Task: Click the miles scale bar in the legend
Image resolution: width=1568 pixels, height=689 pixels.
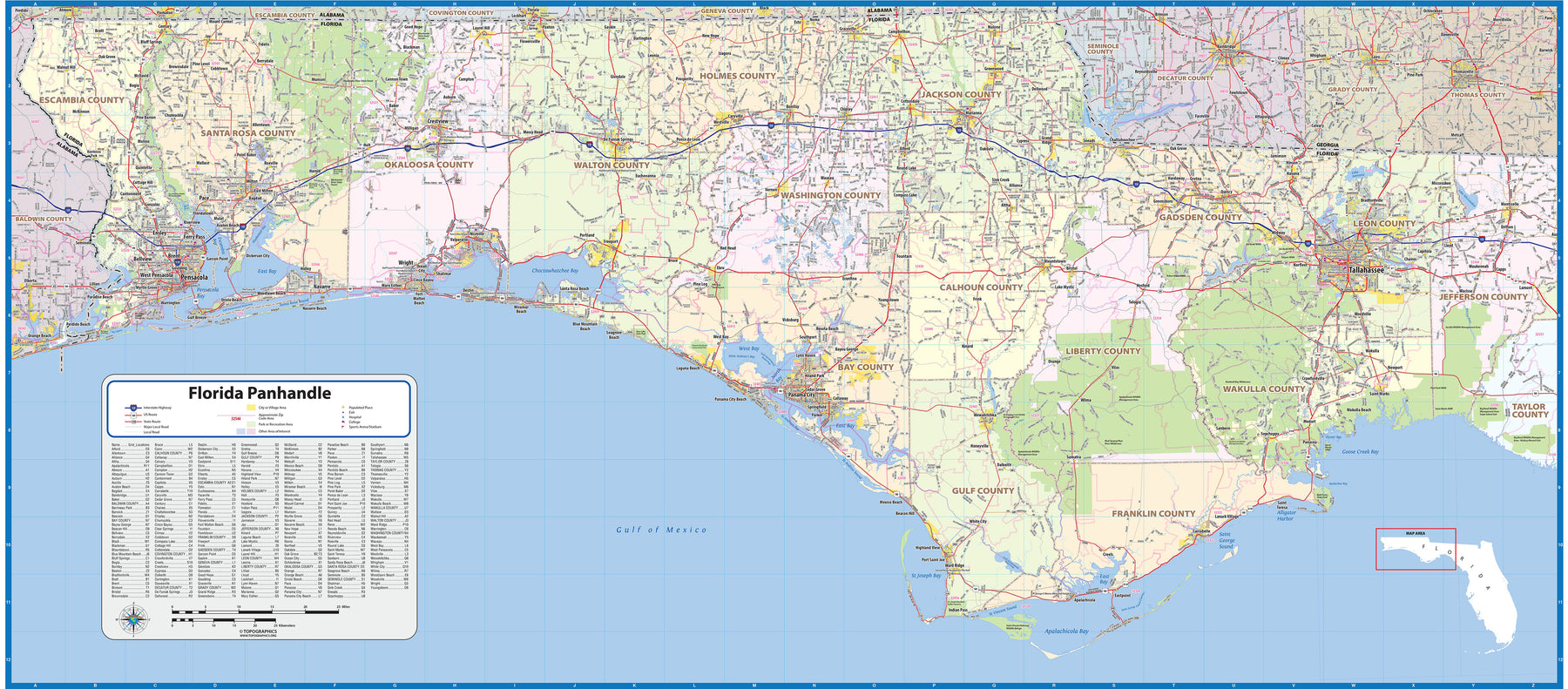Action: coord(255,612)
